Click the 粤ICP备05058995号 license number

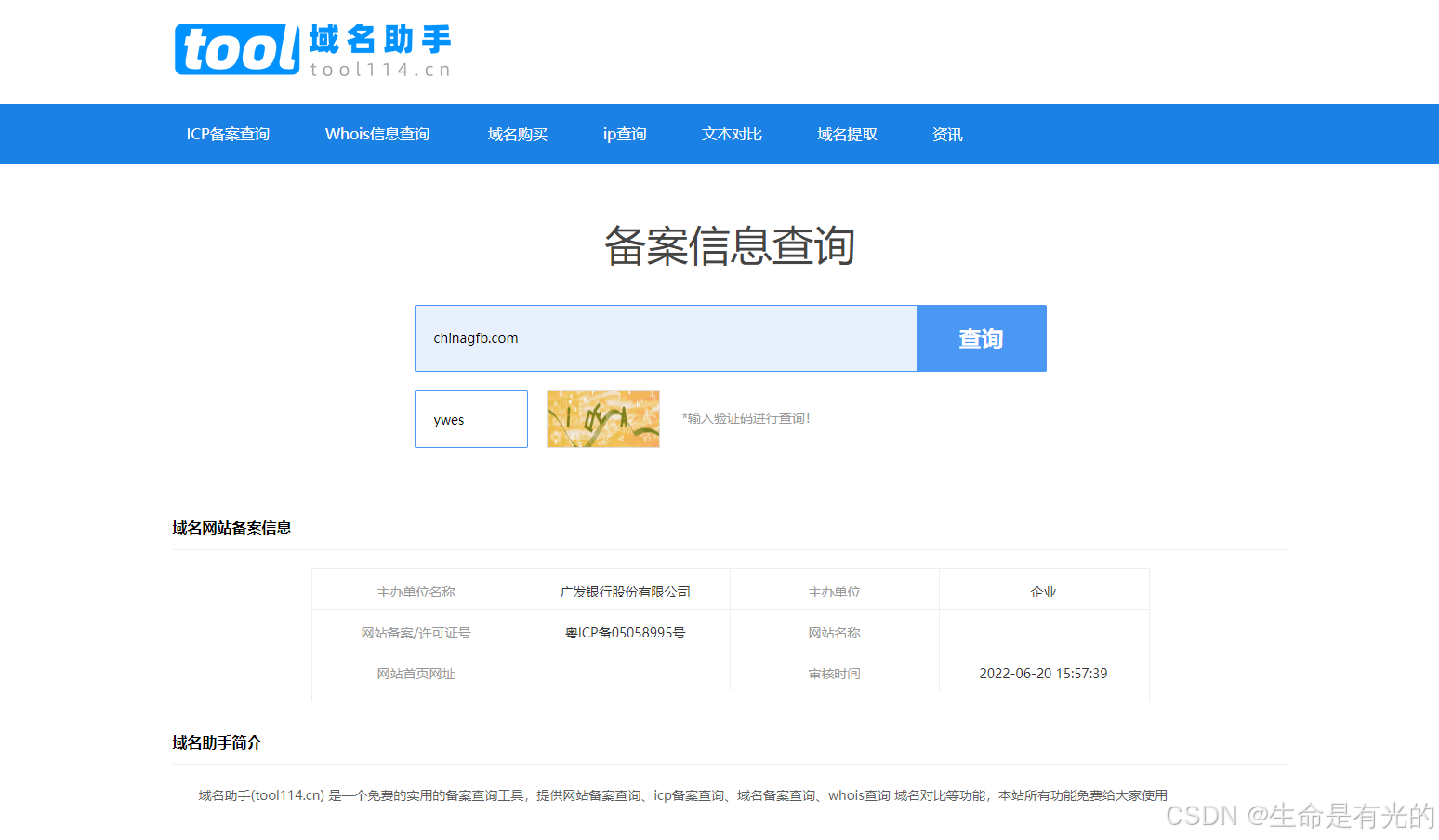[x=625, y=632]
